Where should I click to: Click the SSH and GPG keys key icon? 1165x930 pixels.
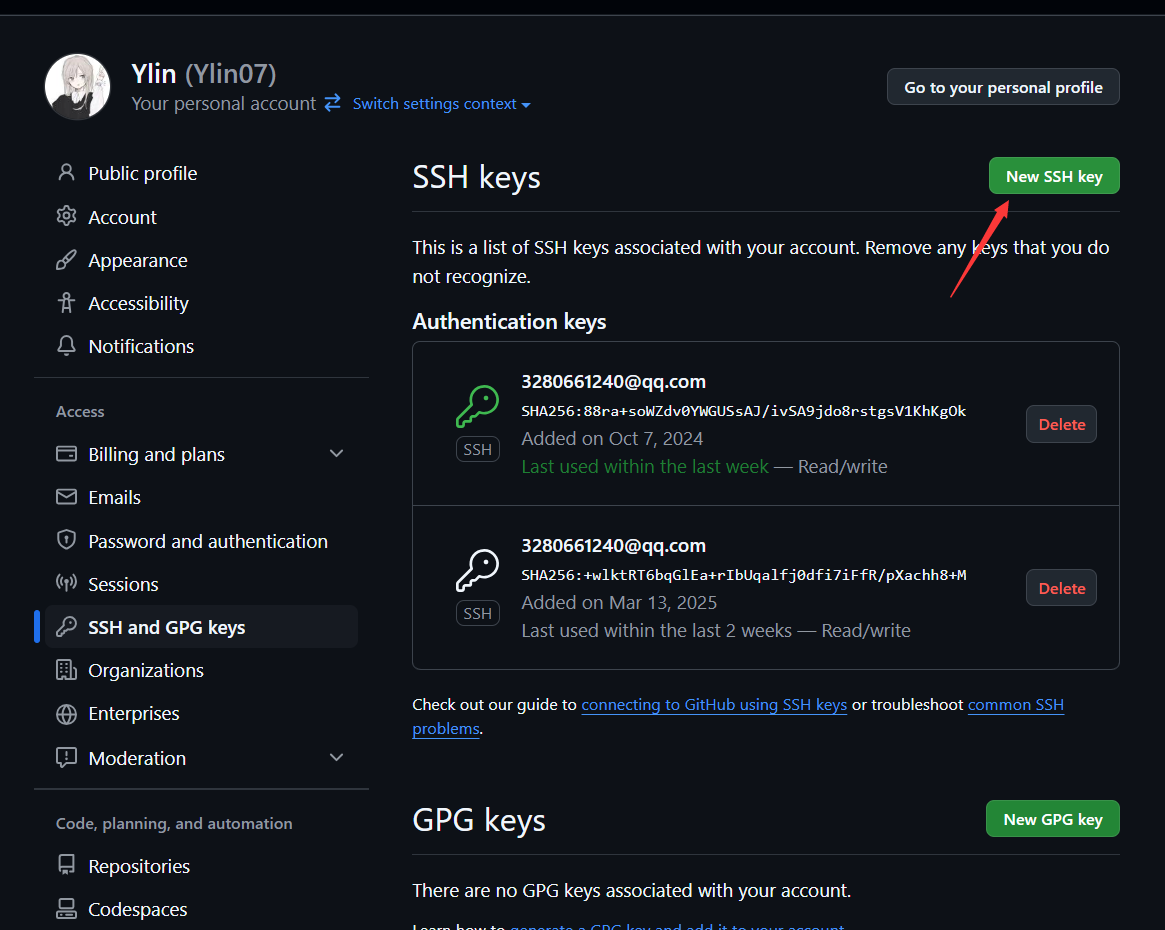[x=66, y=626]
